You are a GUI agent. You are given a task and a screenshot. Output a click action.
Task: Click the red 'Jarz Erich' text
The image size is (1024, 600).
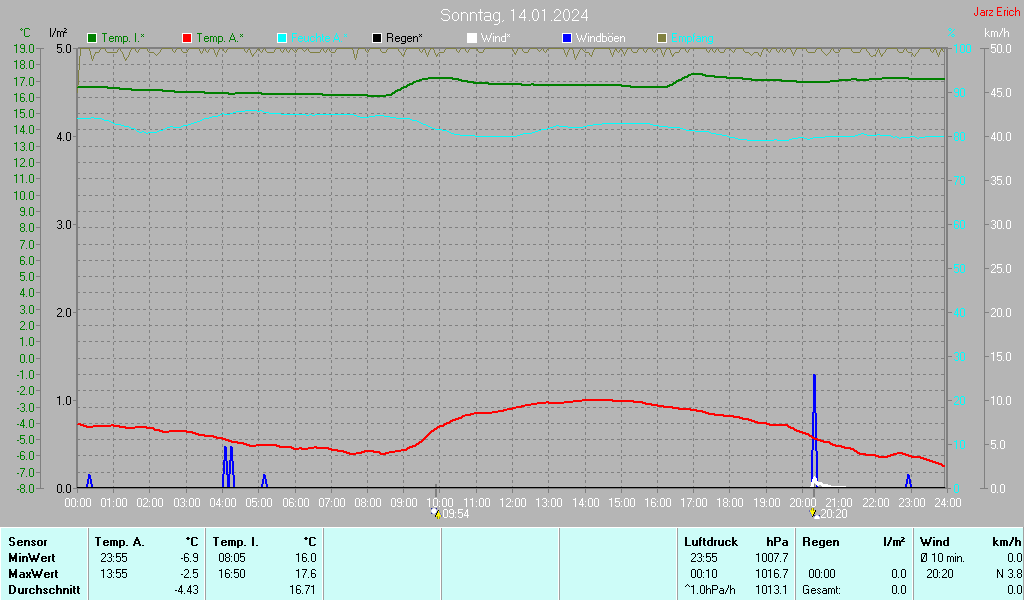tap(997, 12)
